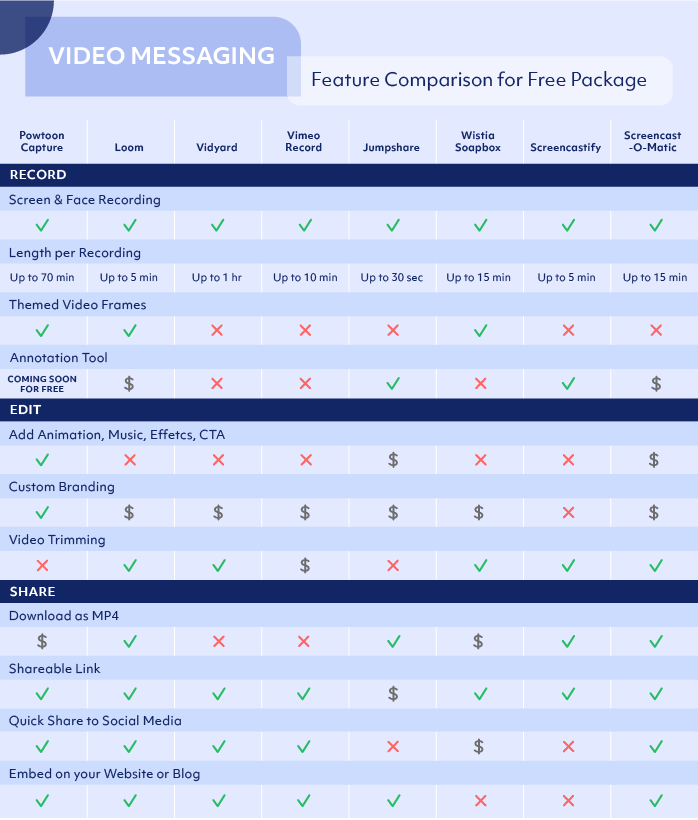Select the RECORD section header

[x=38, y=175]
